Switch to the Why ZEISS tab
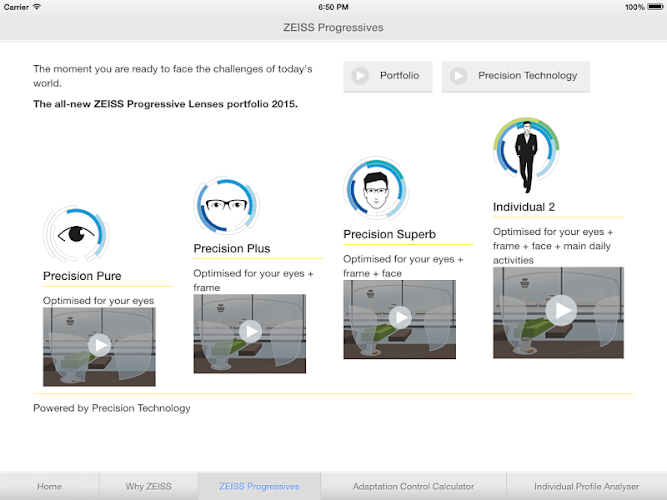 (148, 486)
